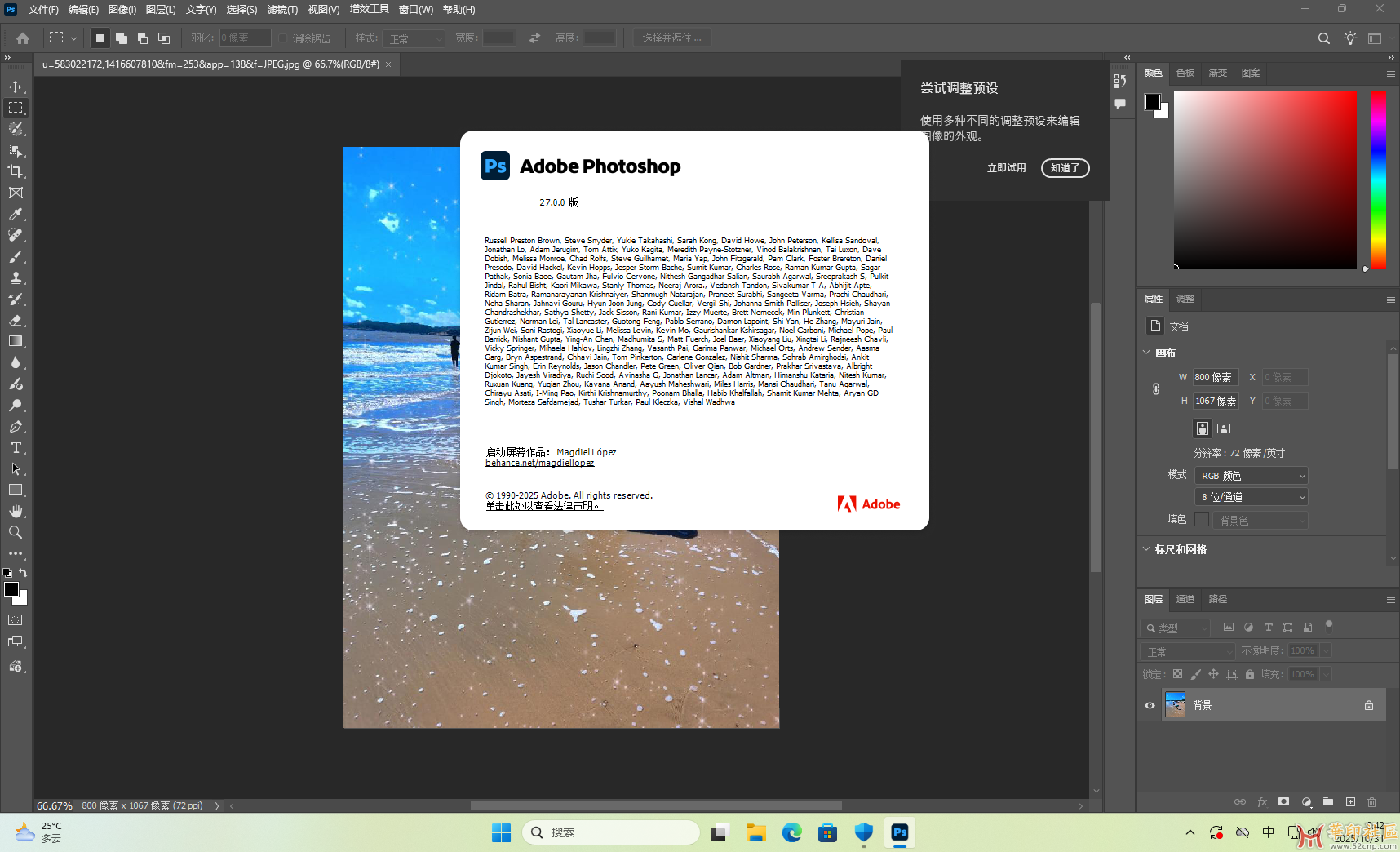Hide the 背景 layer

[1150, 705]
